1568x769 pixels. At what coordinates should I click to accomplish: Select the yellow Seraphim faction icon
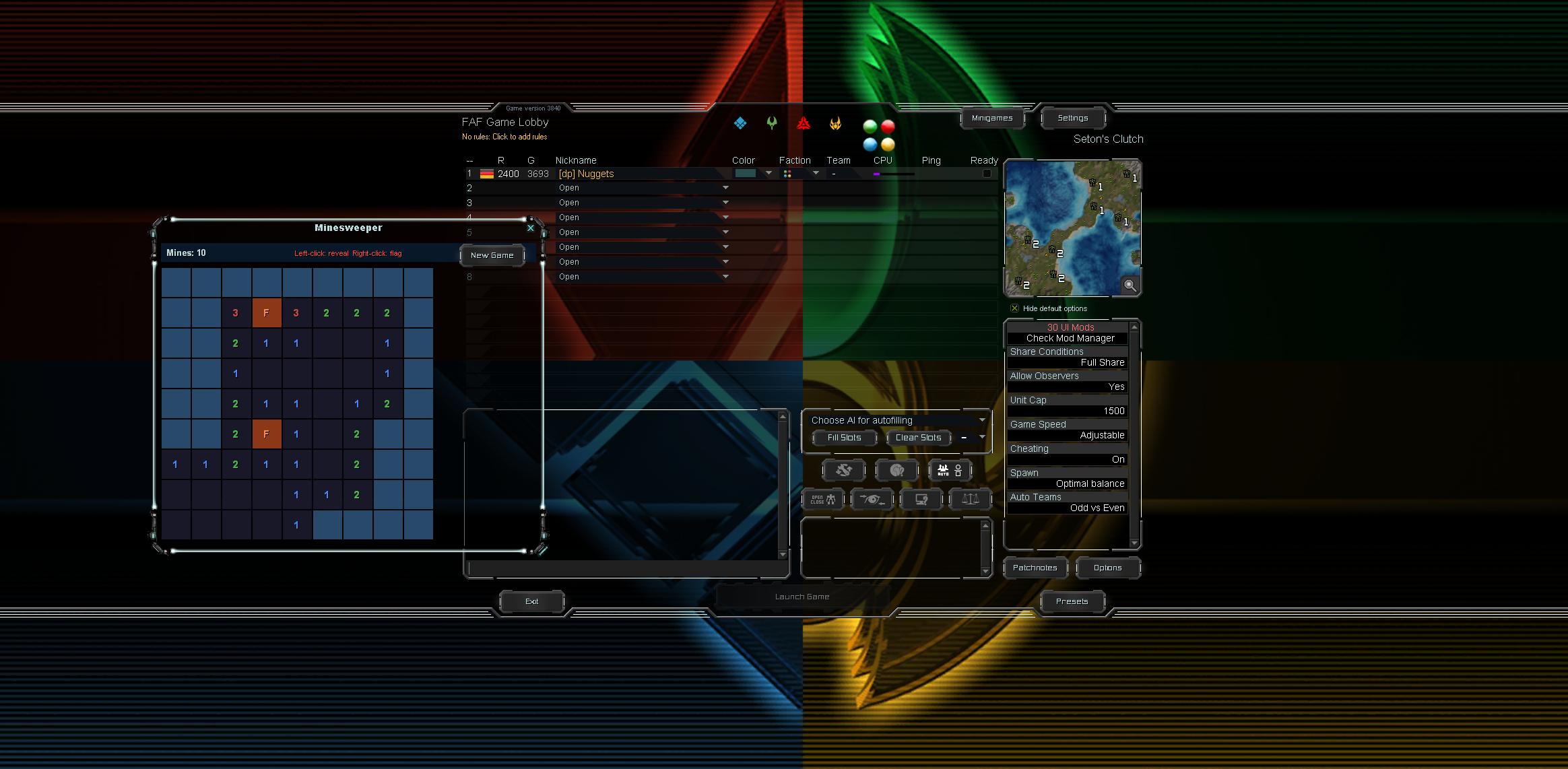[x=835, y=123]
